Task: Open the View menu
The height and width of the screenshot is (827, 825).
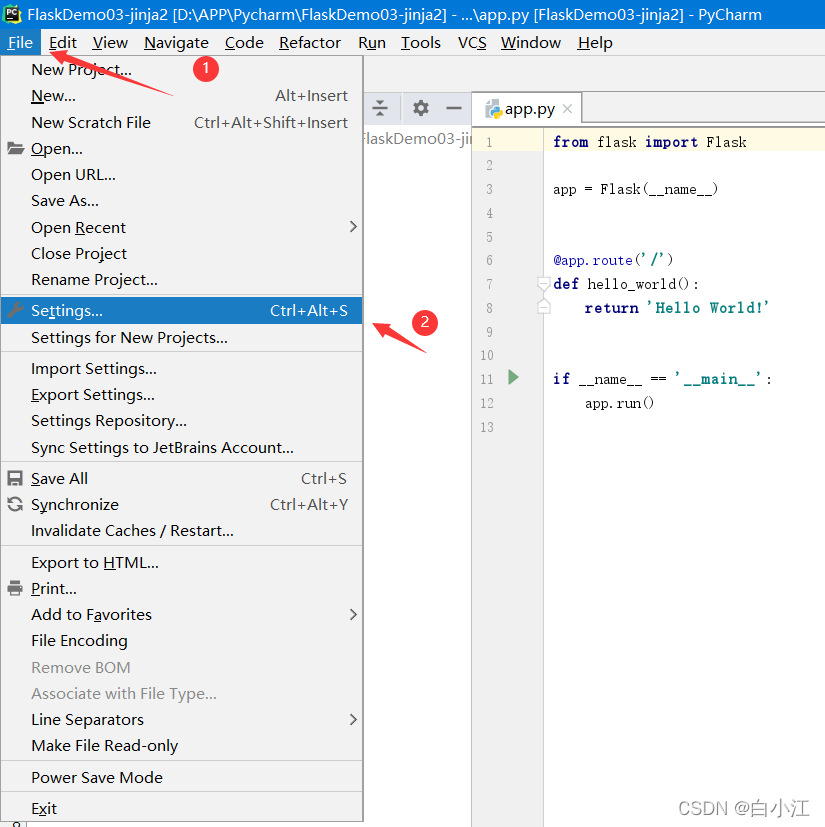Action: click(110, 43)
